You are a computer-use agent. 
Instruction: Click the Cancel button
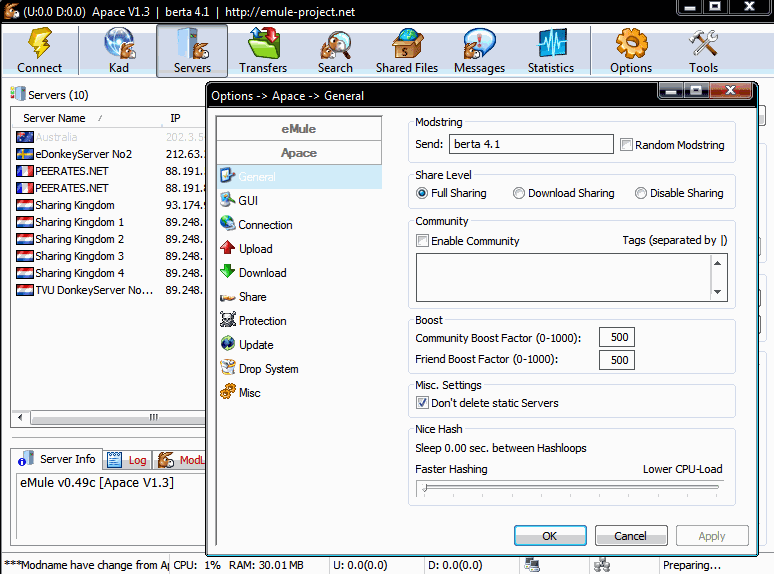pos(631,536)
